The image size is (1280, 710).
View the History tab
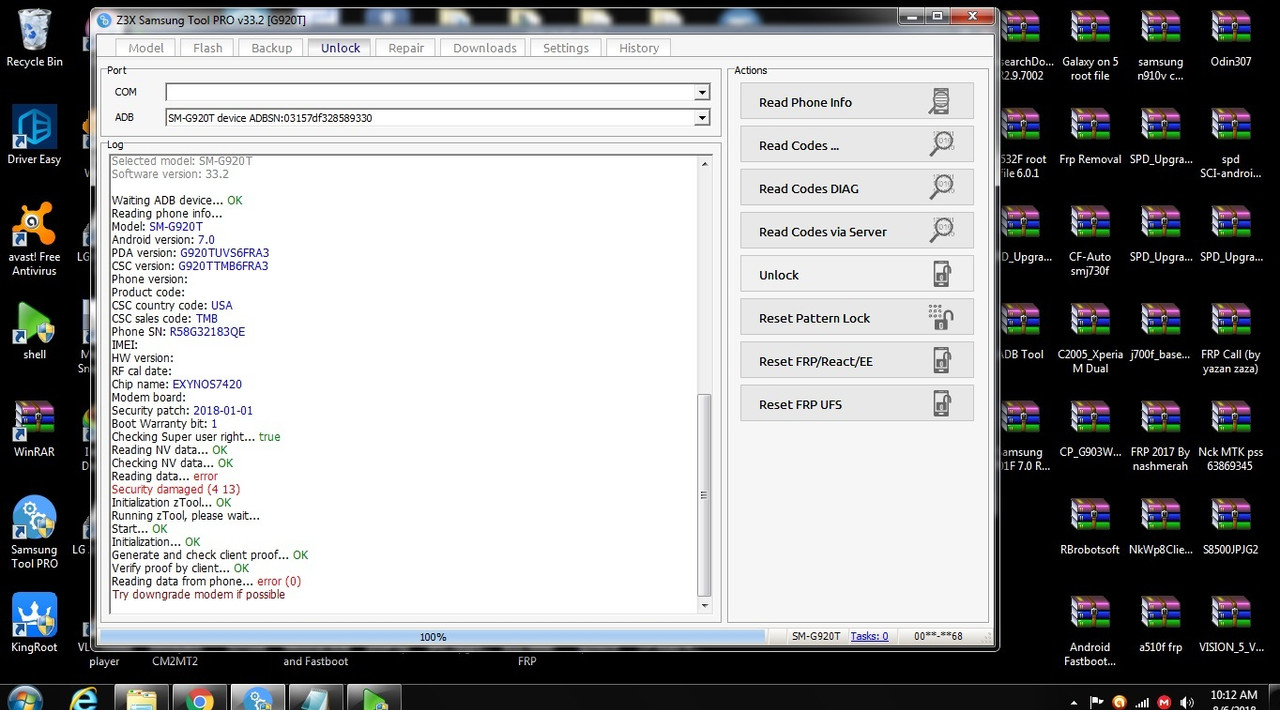point(639,48)
